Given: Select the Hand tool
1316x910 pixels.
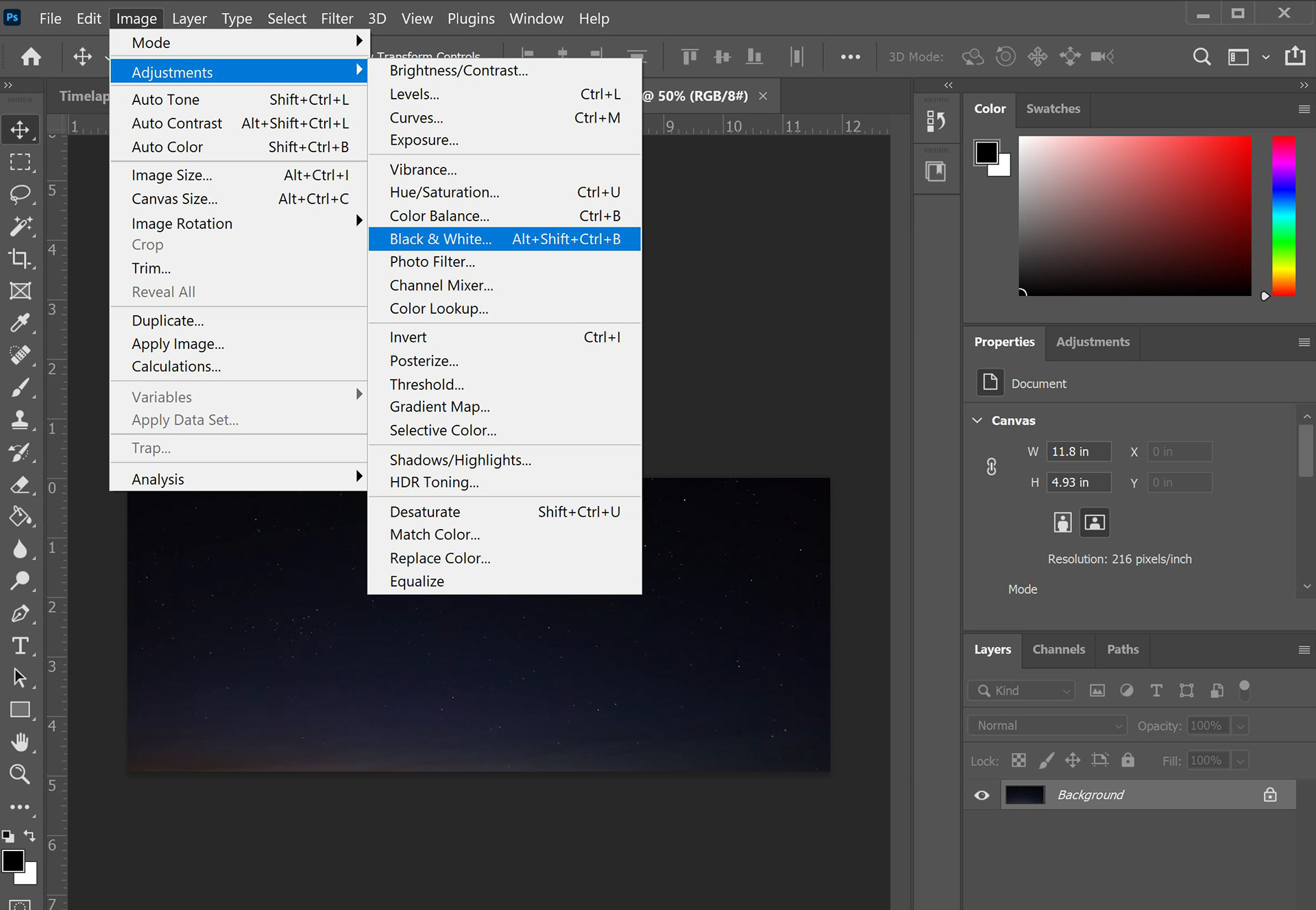Looking at the screenshot, I should (20, 742).
